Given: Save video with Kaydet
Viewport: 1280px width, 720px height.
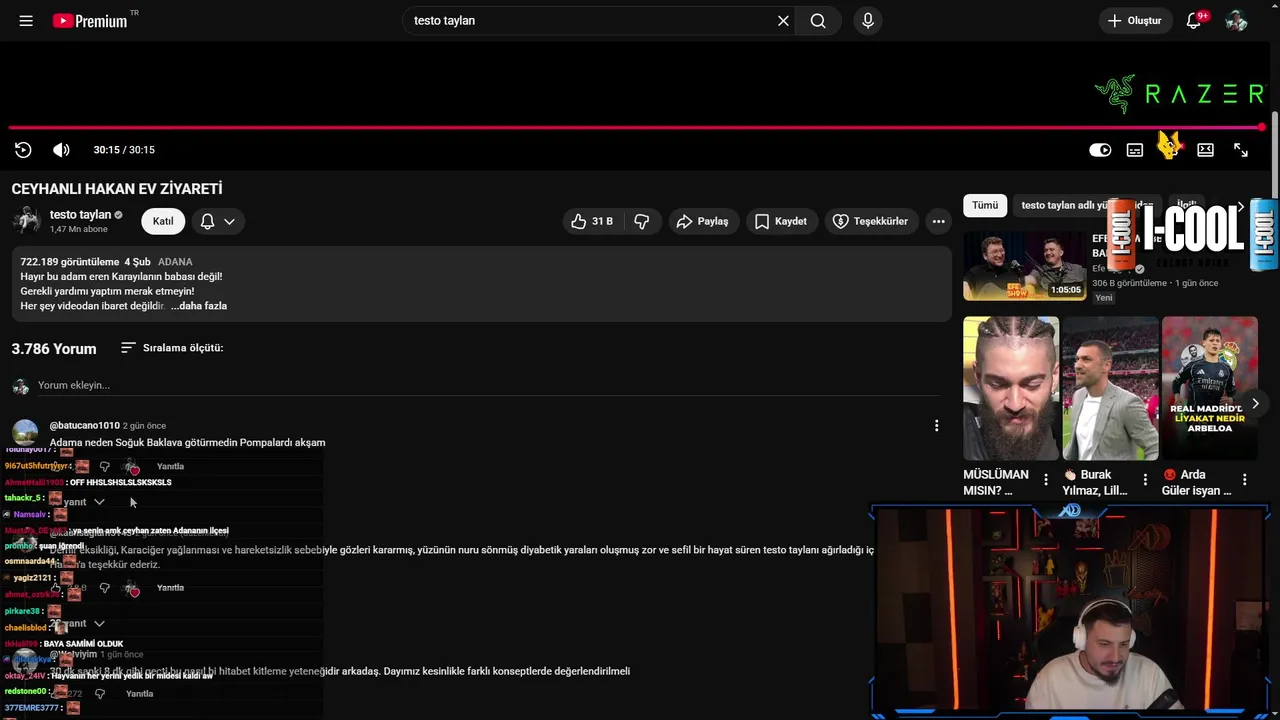Looking at the screenshot, I should [x=781, y=221].
